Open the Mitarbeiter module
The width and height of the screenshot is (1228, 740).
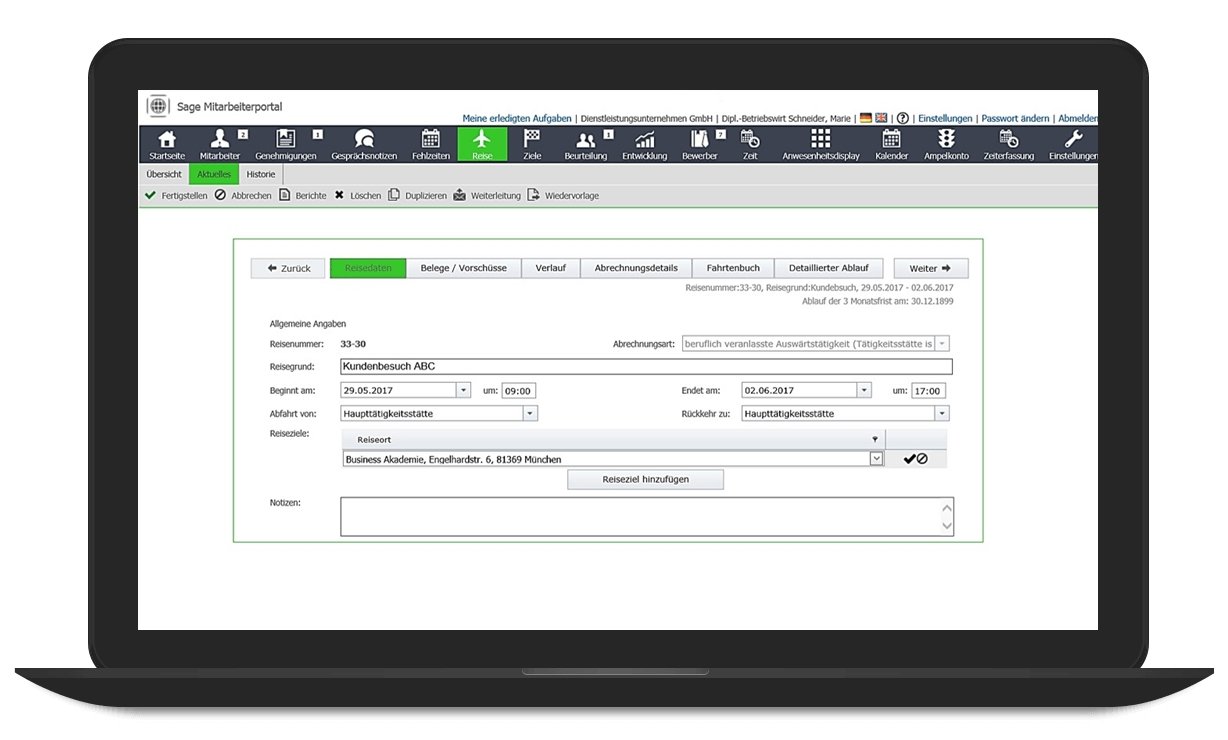220,144
